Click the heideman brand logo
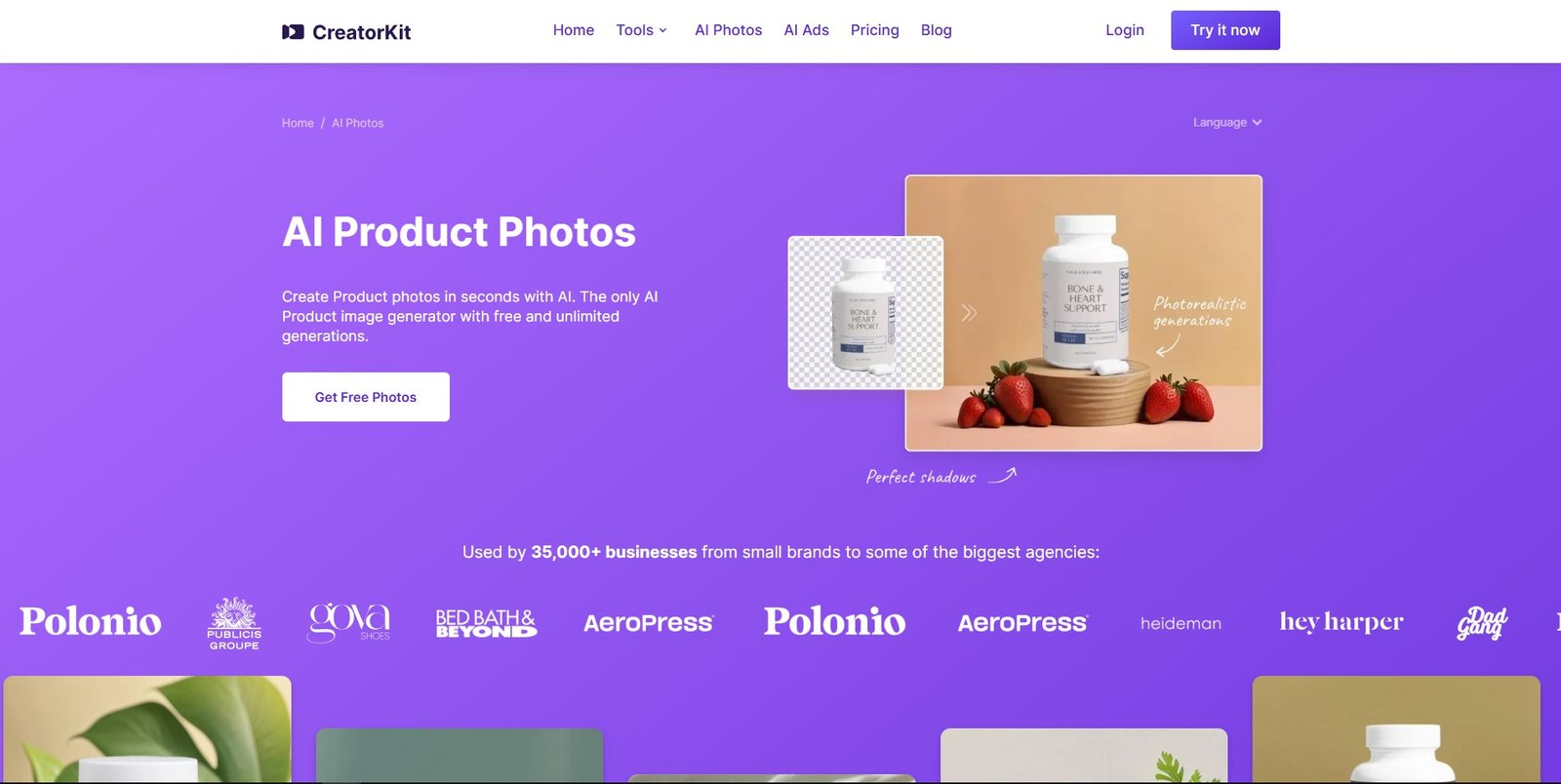Image resolution: width=1561 pixels, height=784 pixels. [1181, 623]
